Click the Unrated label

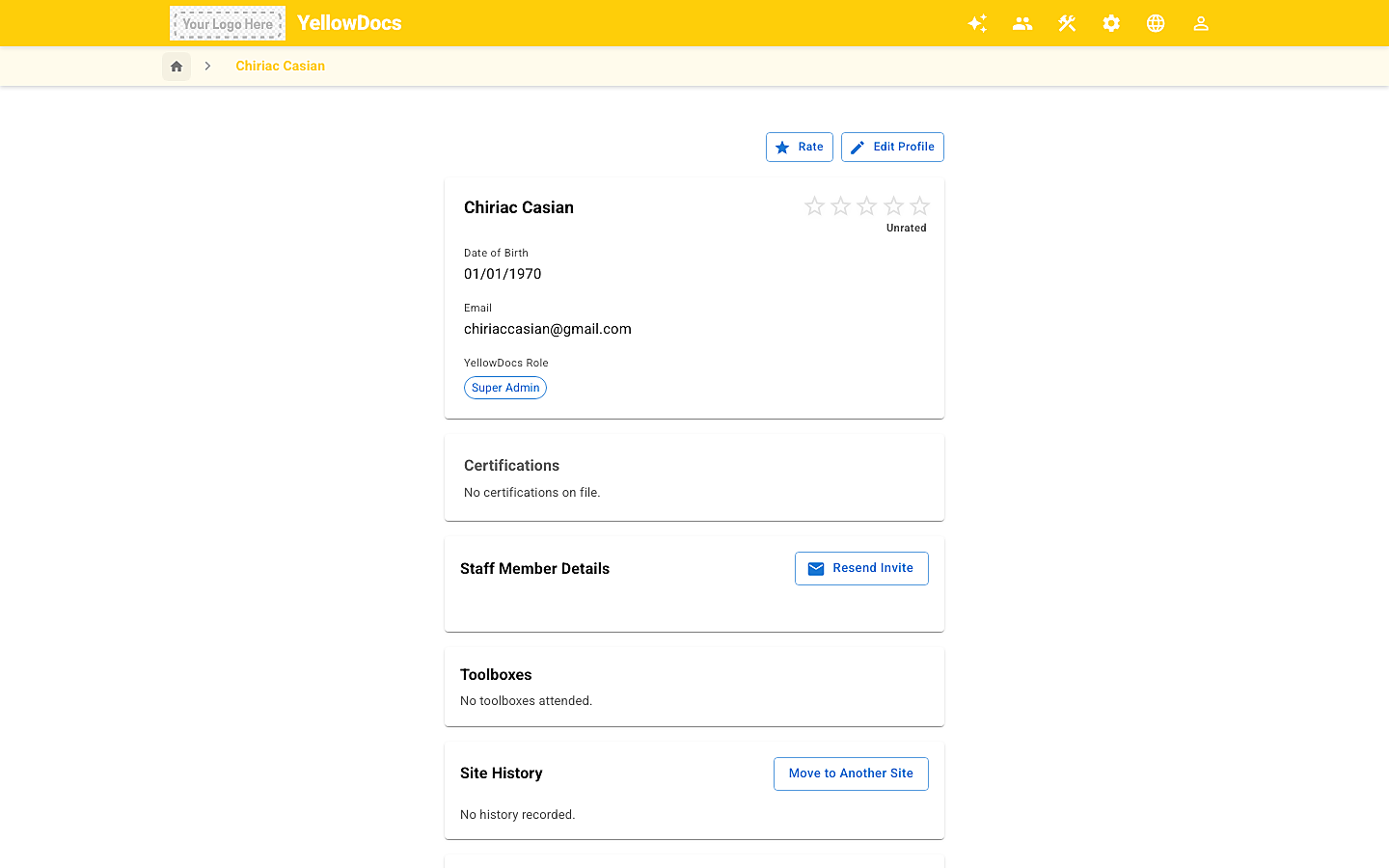click(907, 229)
